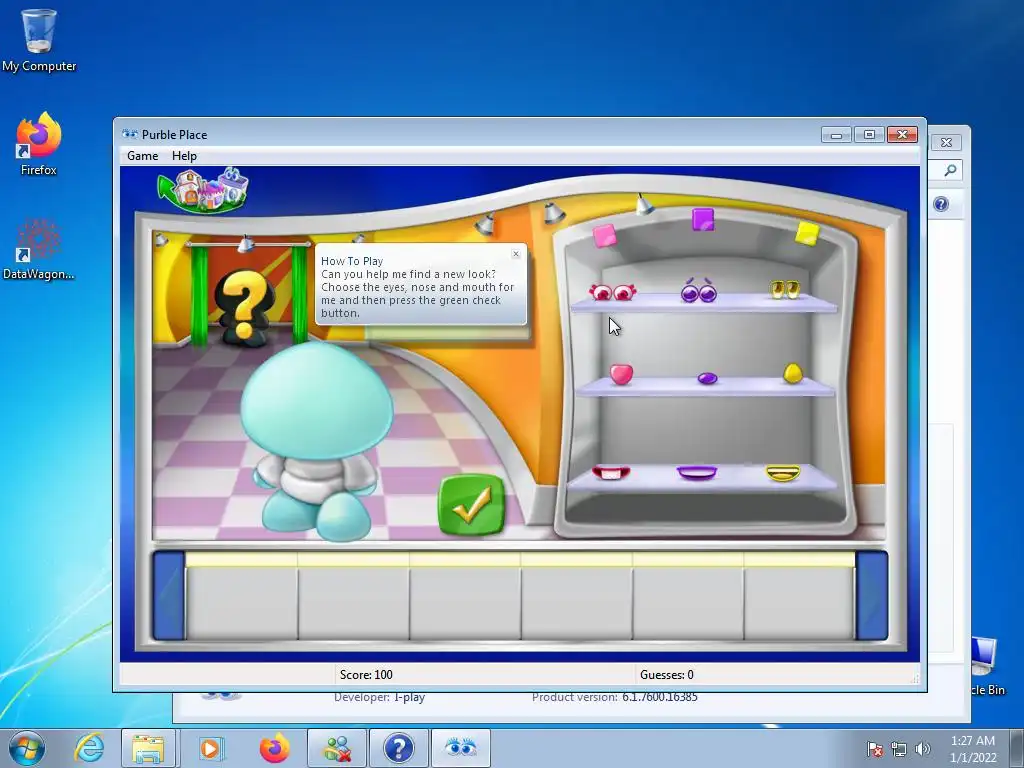1024x768 pixels.
Task: Open the network icon in system tray
Action: click(x=899, y=749)
